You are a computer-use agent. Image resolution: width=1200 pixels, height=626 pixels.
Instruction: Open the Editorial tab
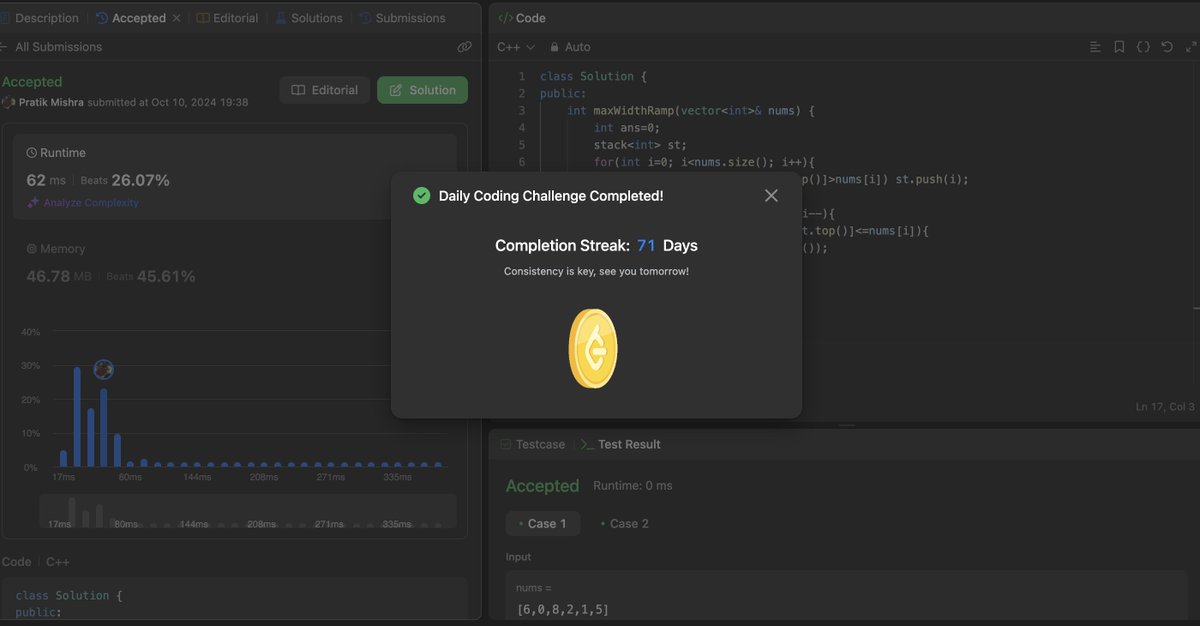tap(228, 18)
